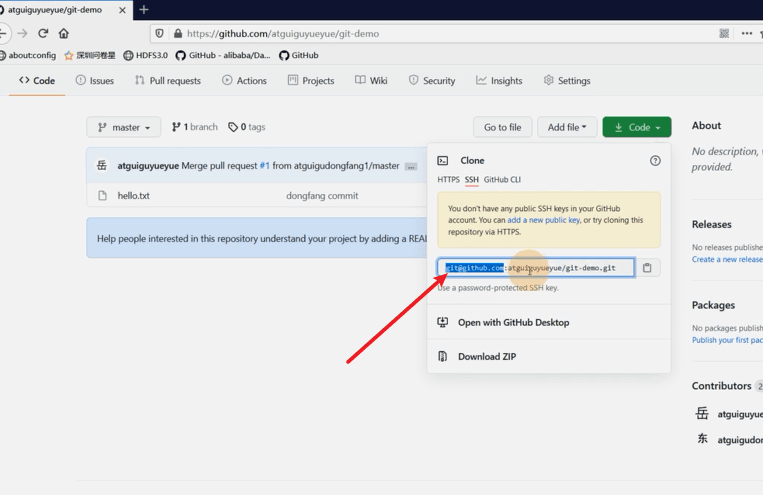Open Create a new release link
The width and height of the screenshot is (763, 495).
pyautogui.click(x=727, y=259)
